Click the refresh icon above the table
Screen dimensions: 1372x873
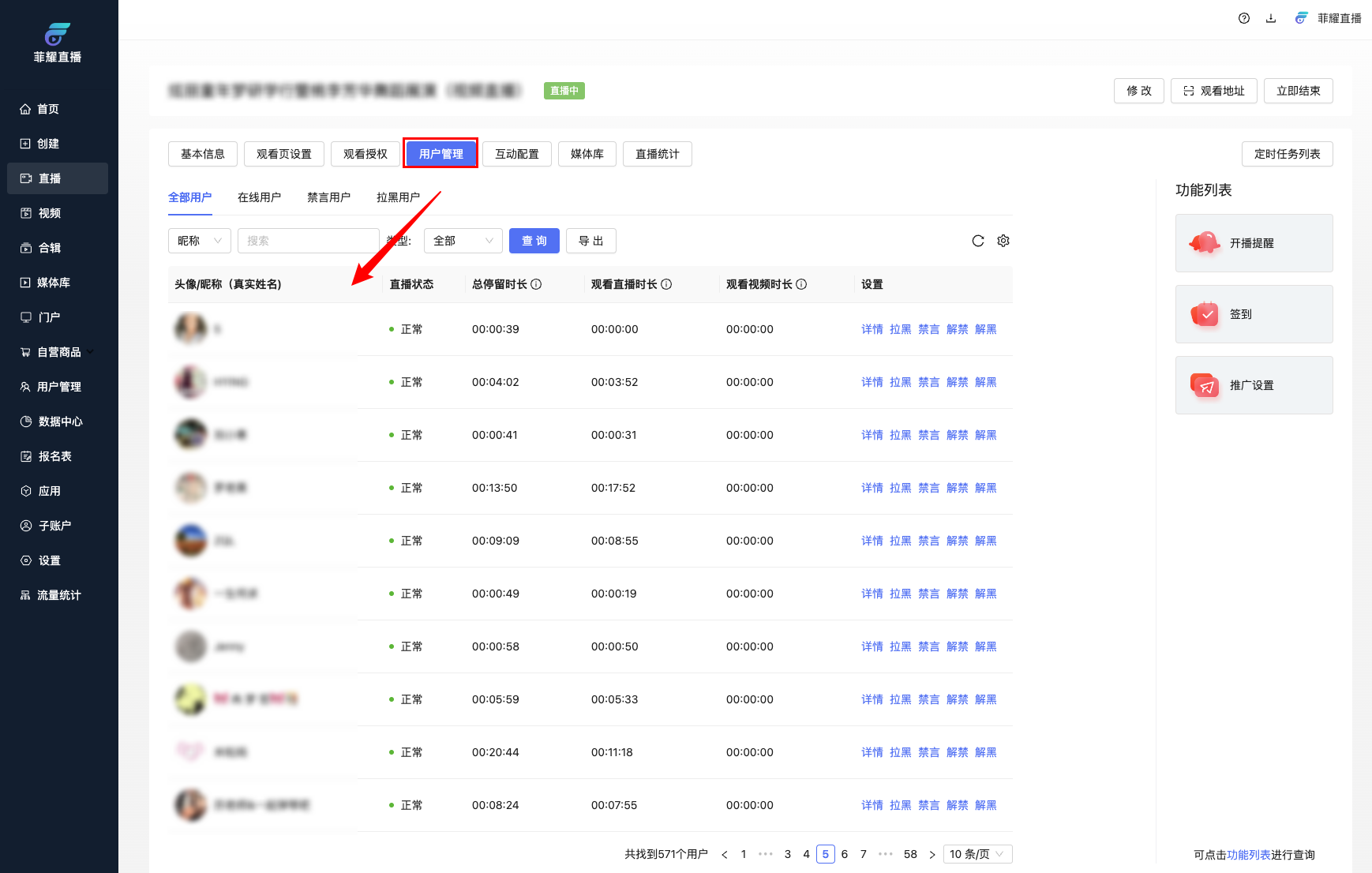click(977, 241)
